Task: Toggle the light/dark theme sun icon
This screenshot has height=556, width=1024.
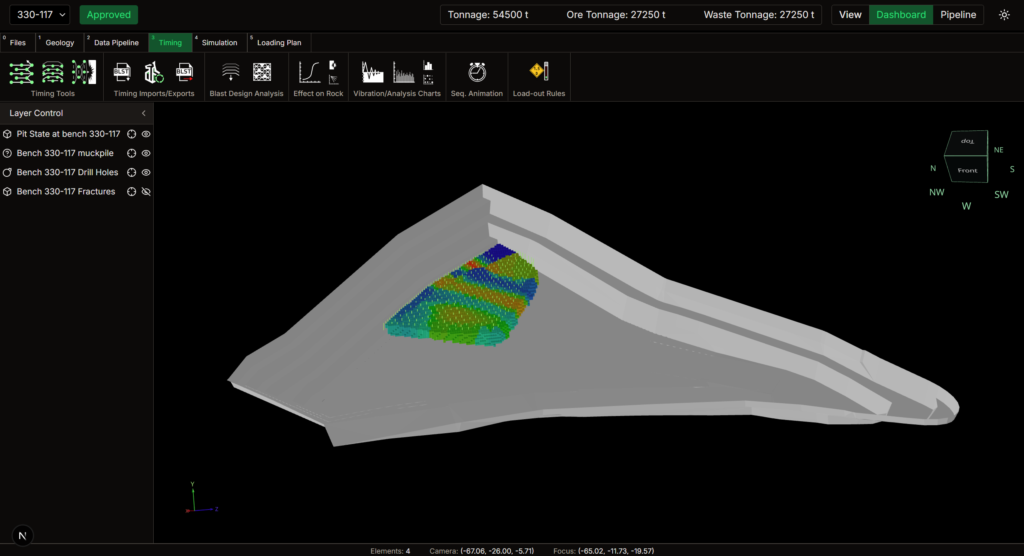Action: click(x=1004, y=15)
